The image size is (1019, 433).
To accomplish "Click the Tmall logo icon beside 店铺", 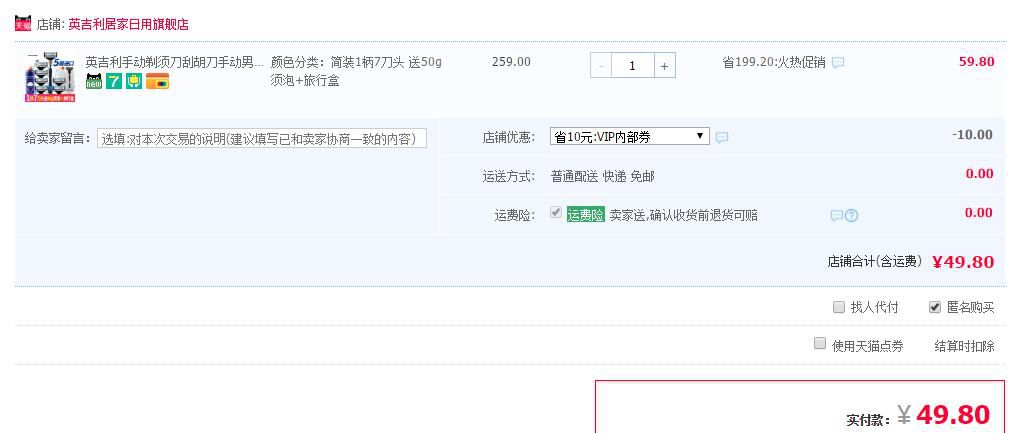I will tap(23, 23).
